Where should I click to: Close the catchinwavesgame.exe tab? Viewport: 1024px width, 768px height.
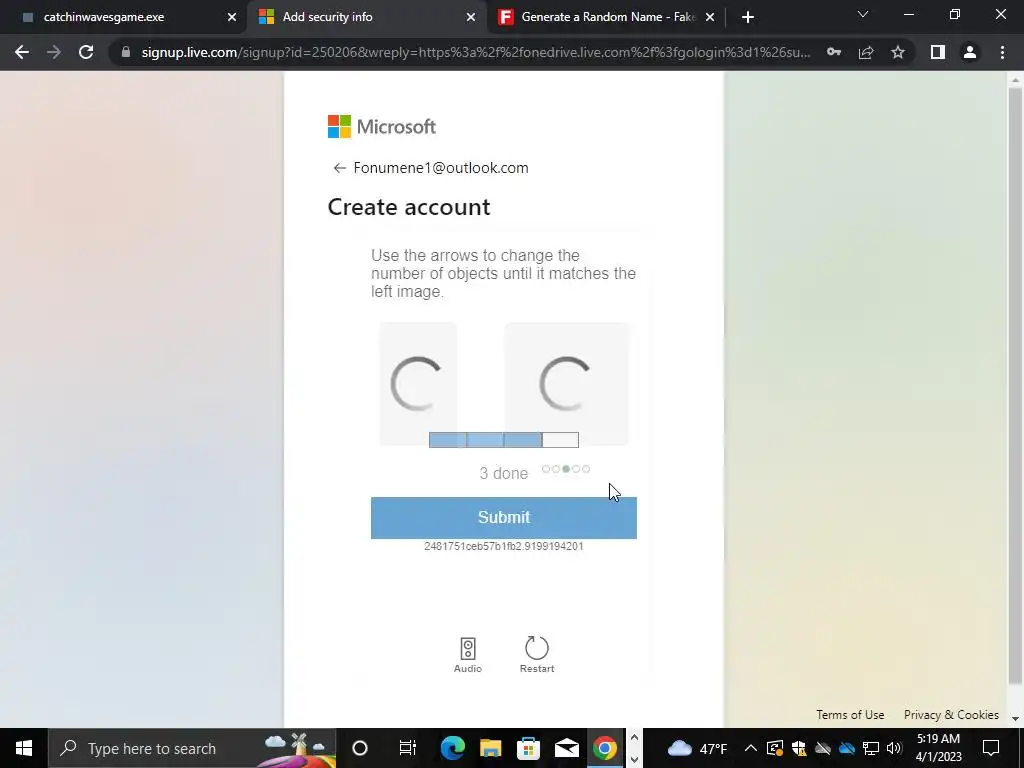(x=232, y=17)
